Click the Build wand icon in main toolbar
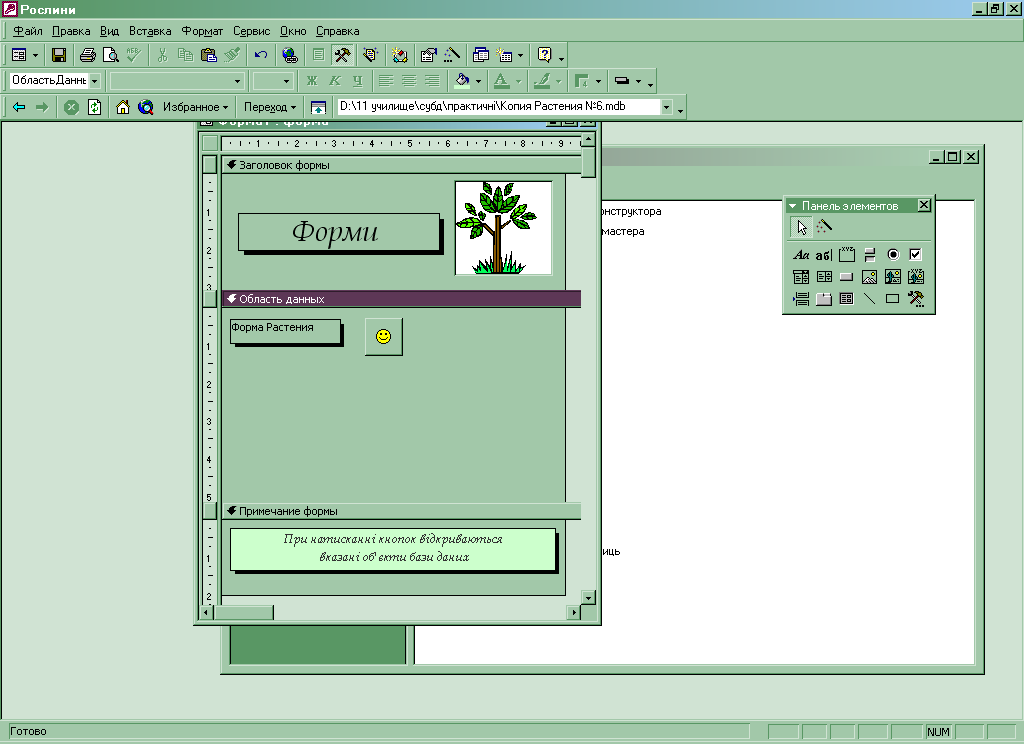This screenshot has width=1024, height=744. (452, 56)
